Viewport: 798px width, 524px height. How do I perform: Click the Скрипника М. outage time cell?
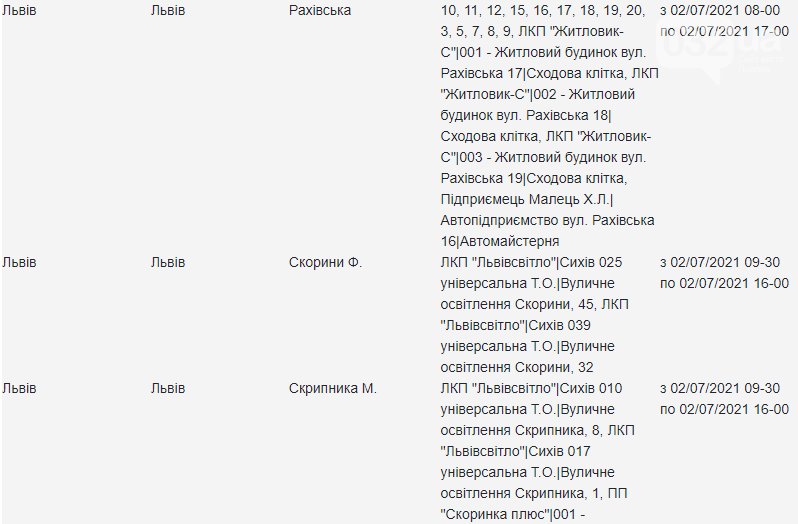point(724,399)
